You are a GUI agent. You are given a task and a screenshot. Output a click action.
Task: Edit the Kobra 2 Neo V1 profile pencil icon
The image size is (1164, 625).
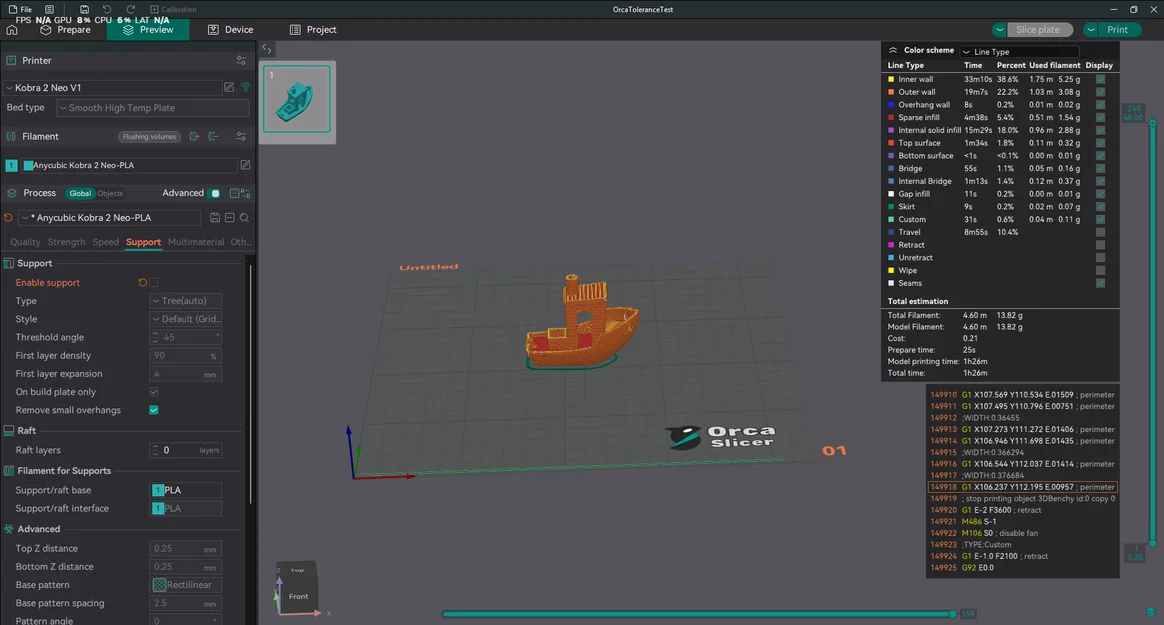tap(228, 87)
